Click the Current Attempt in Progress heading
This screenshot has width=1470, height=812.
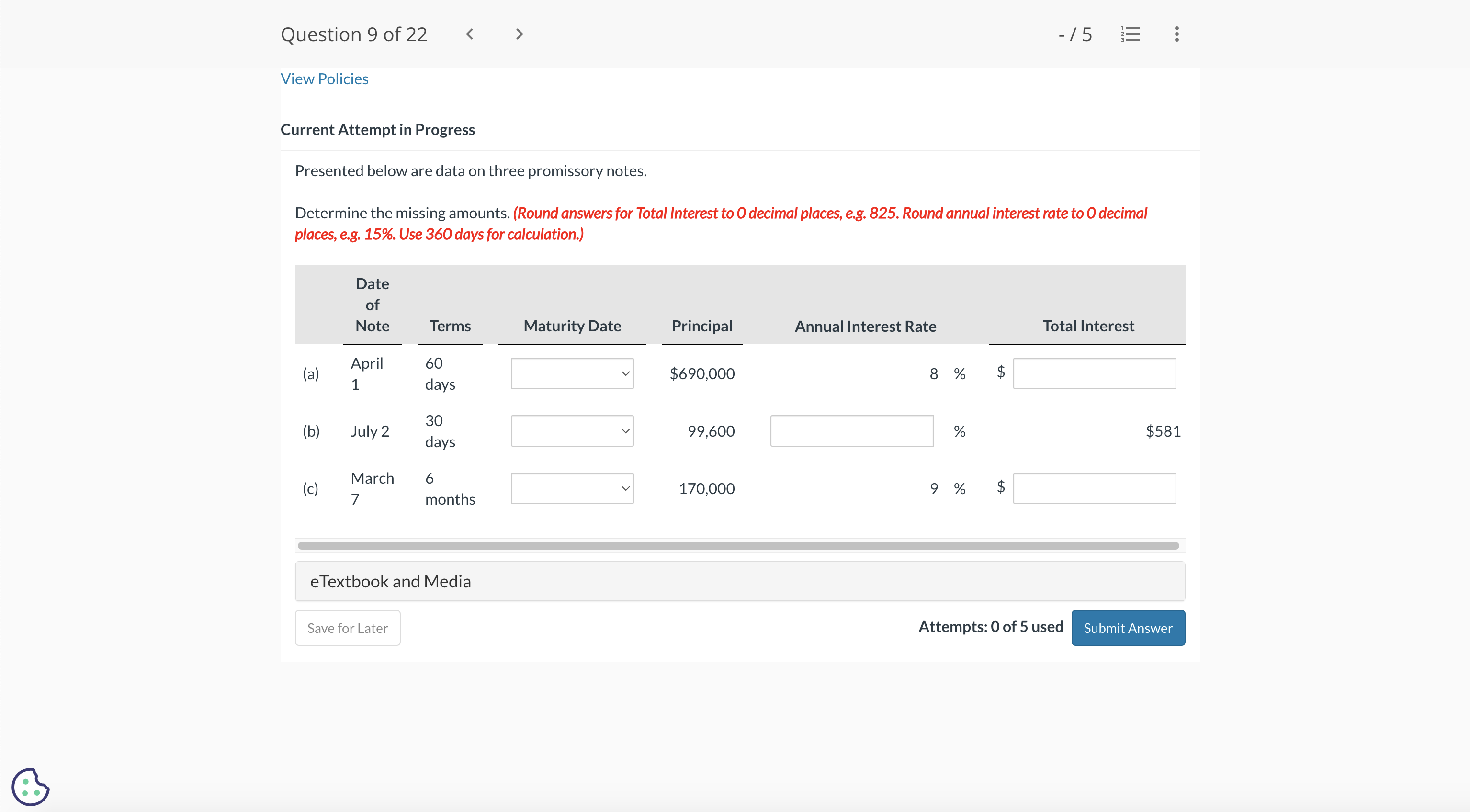[x=377, y=130]
